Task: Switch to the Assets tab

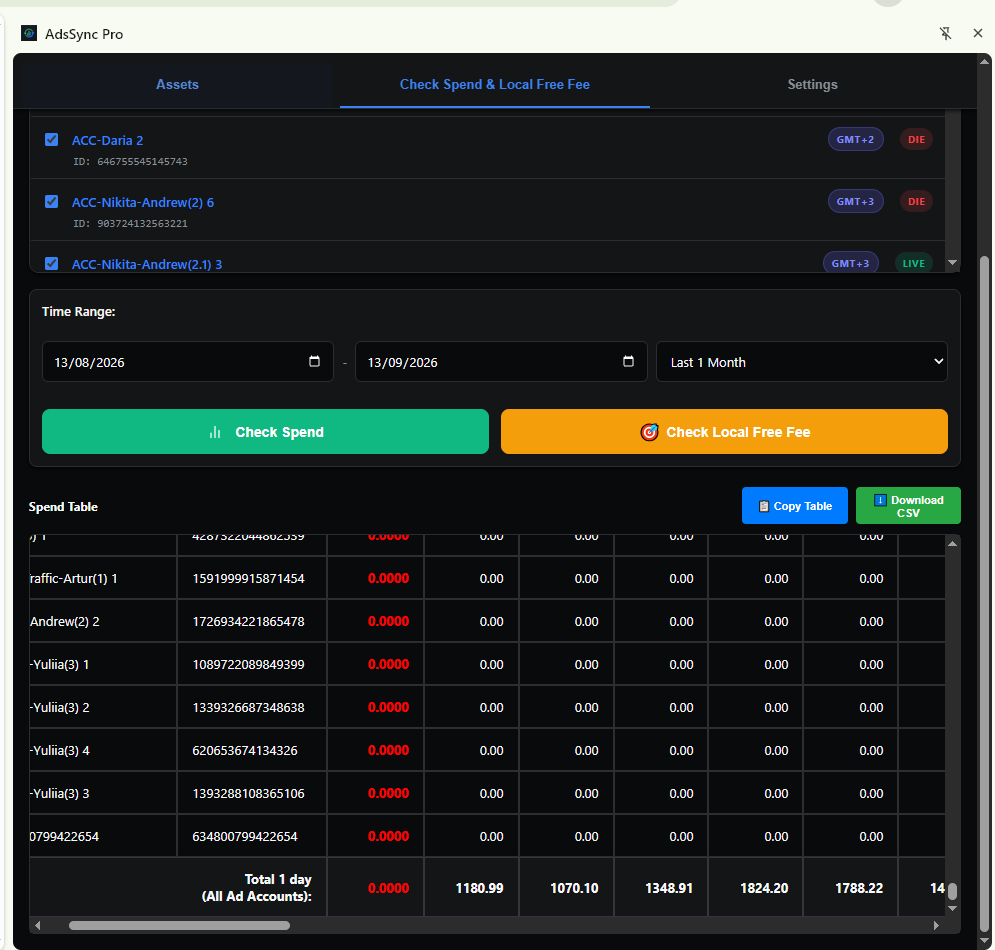Action: point(177,84)
